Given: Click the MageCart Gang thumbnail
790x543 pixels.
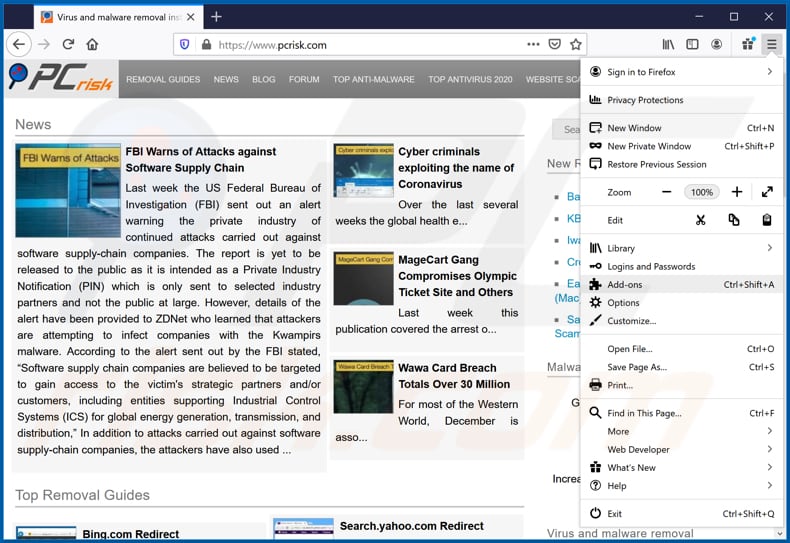Looking at the screenshot, I should click(x=363, y=279).
